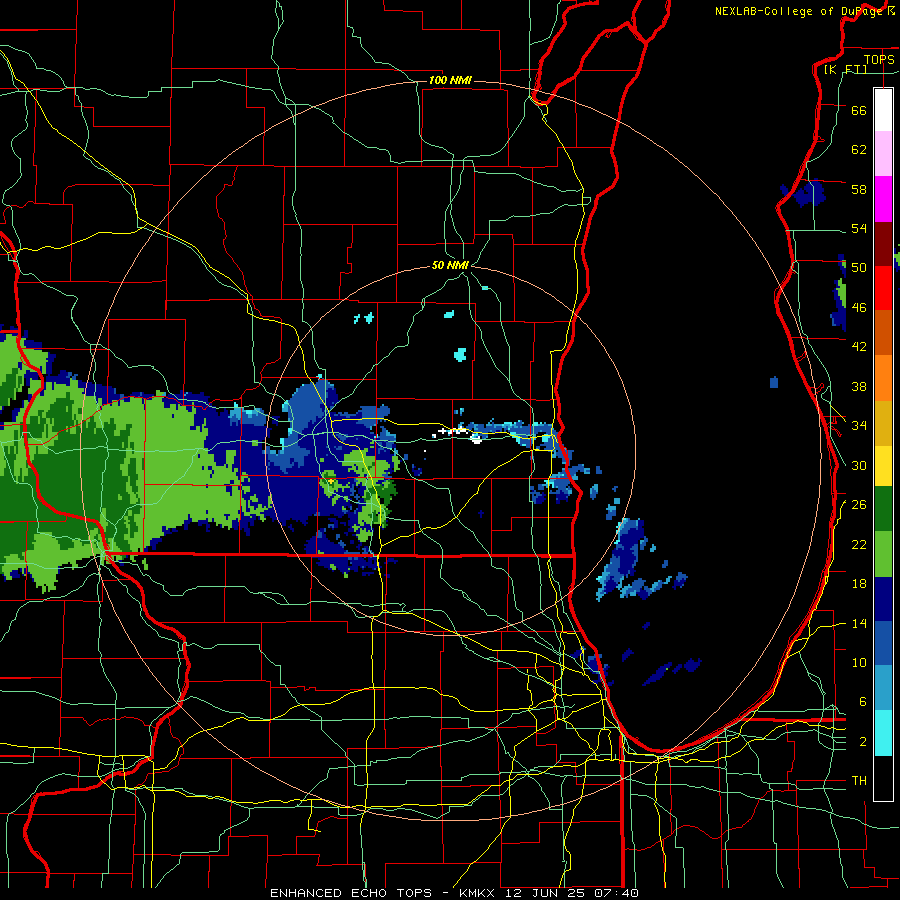900x900 pixels.
Task: Click the 12 JUN 25 date text
Action: tap(545, 893)
